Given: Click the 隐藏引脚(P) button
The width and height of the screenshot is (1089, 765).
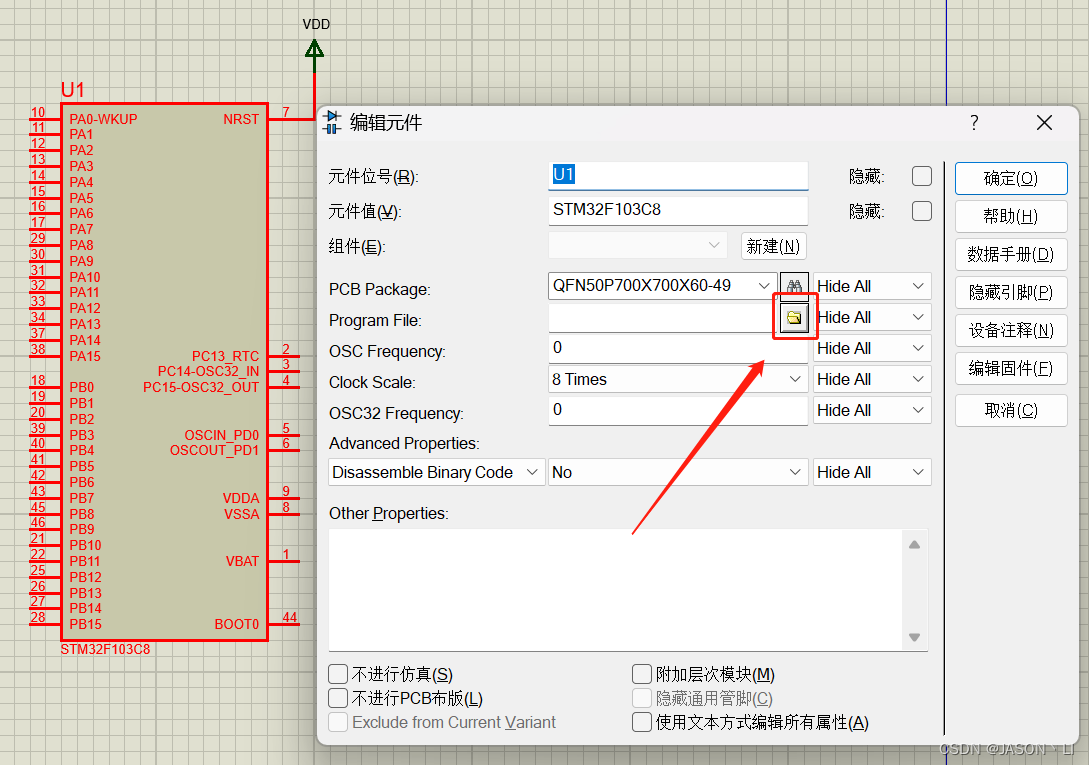Looking at the screenshot, I should [1011, 293].
